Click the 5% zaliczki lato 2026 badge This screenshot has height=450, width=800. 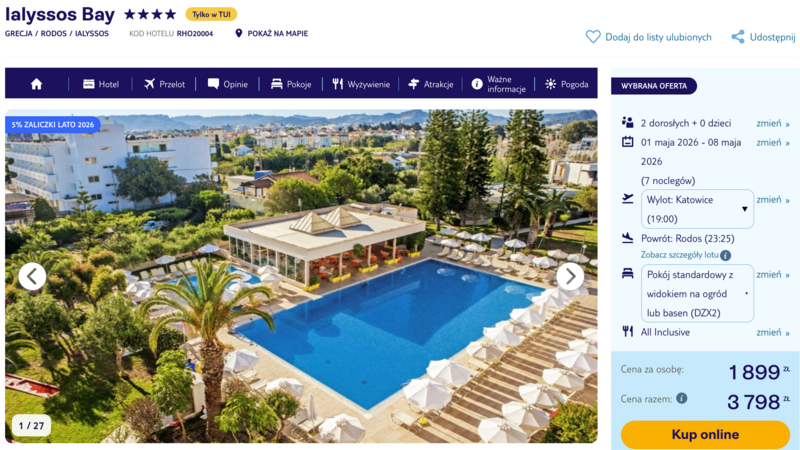click(53, 124)
